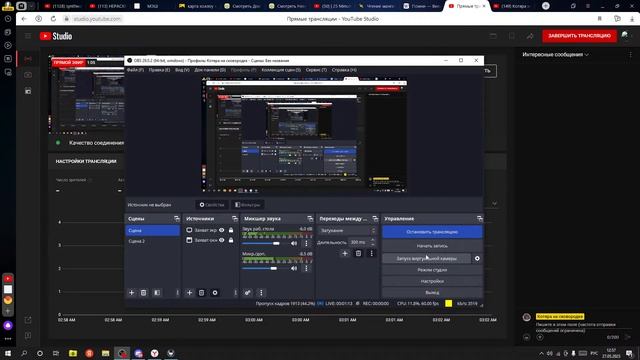Open source properties gear in Sources panel
This screenshot has height=360, width=640.
click(215, 293)
